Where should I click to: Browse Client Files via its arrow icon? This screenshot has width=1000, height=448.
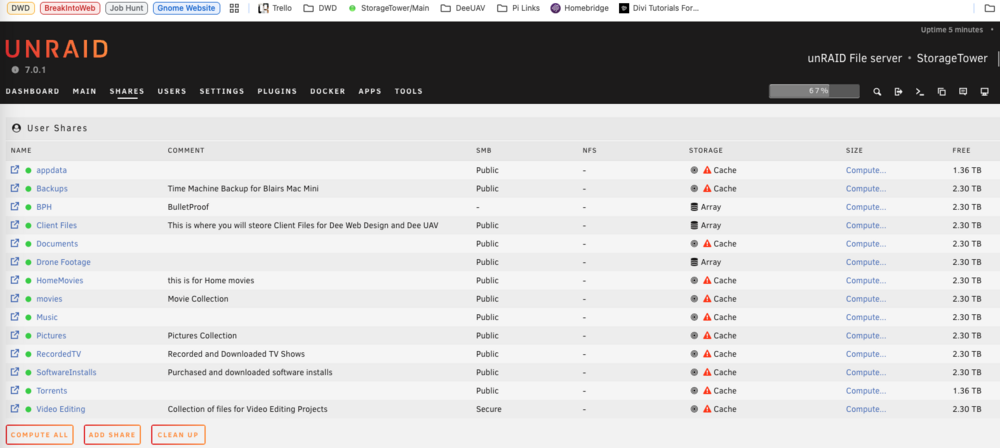[x=15, y=225]
